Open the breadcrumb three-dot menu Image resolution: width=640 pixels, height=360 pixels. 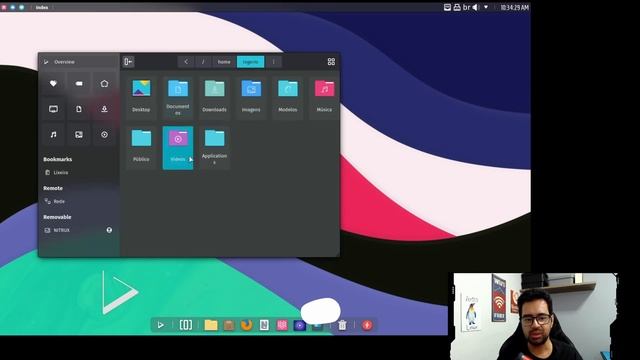point(273,62)
